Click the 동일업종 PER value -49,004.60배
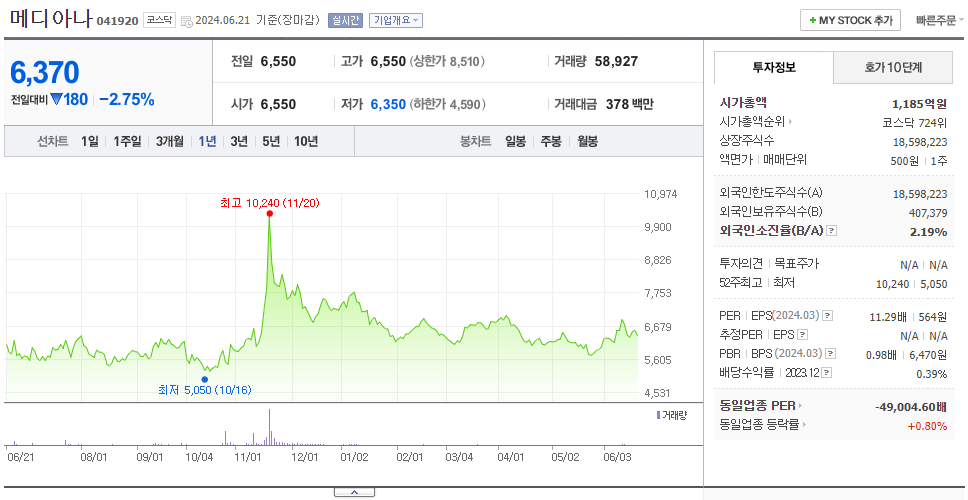This screenshot has width=968, height=500. coord(911,407)
